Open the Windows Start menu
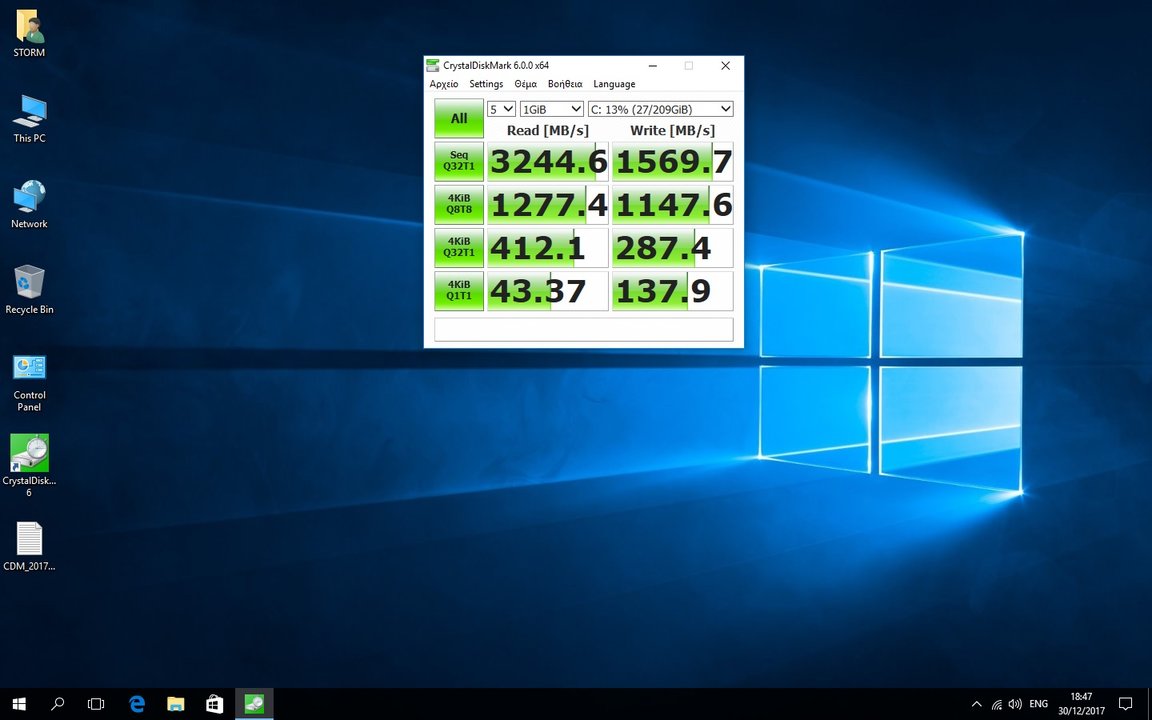 pos(19,704)
